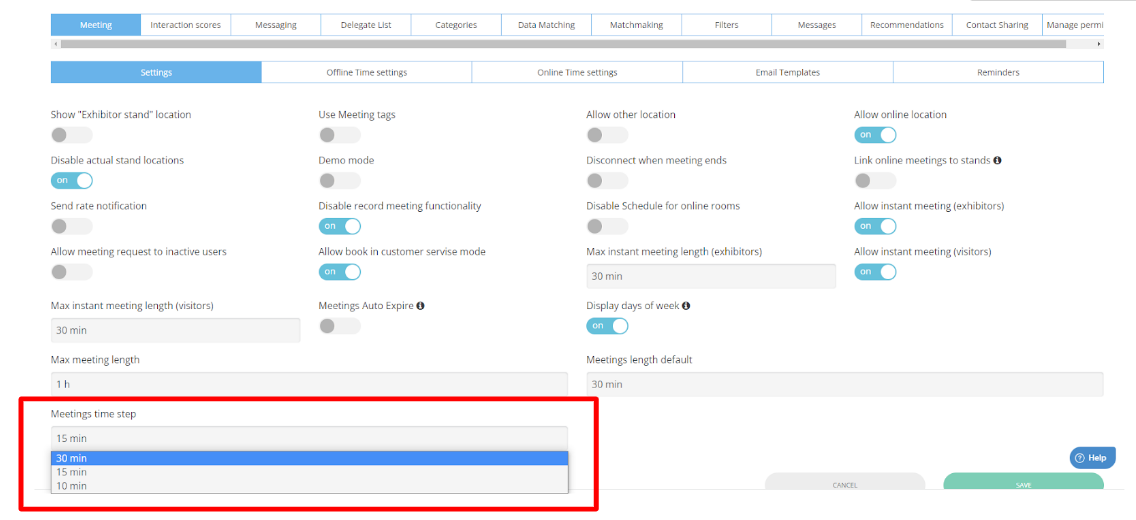Select the Settings sub-tab

[156, 72]
